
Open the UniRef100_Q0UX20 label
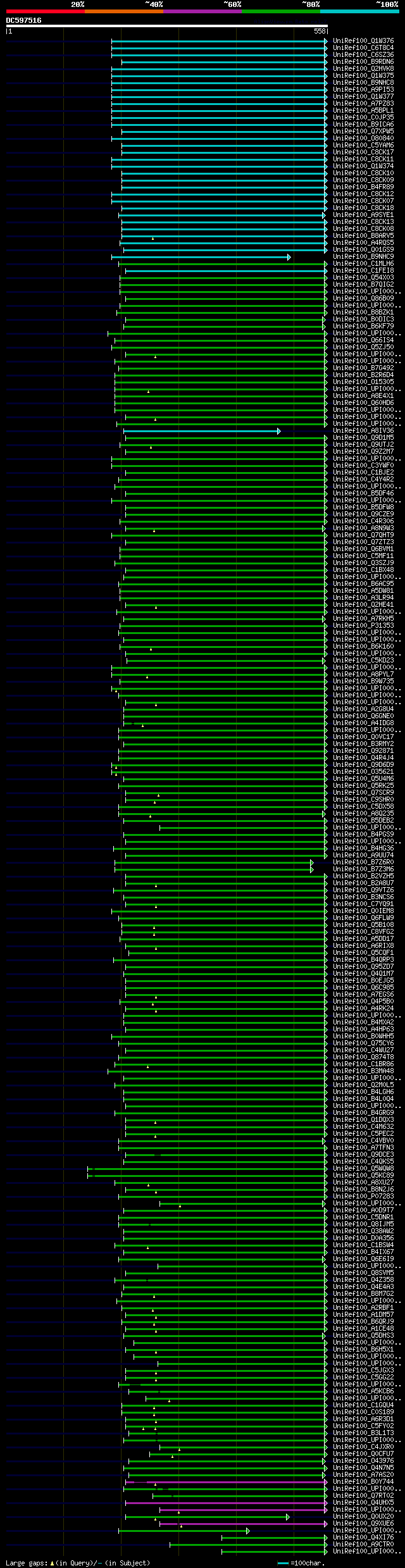363,1516
